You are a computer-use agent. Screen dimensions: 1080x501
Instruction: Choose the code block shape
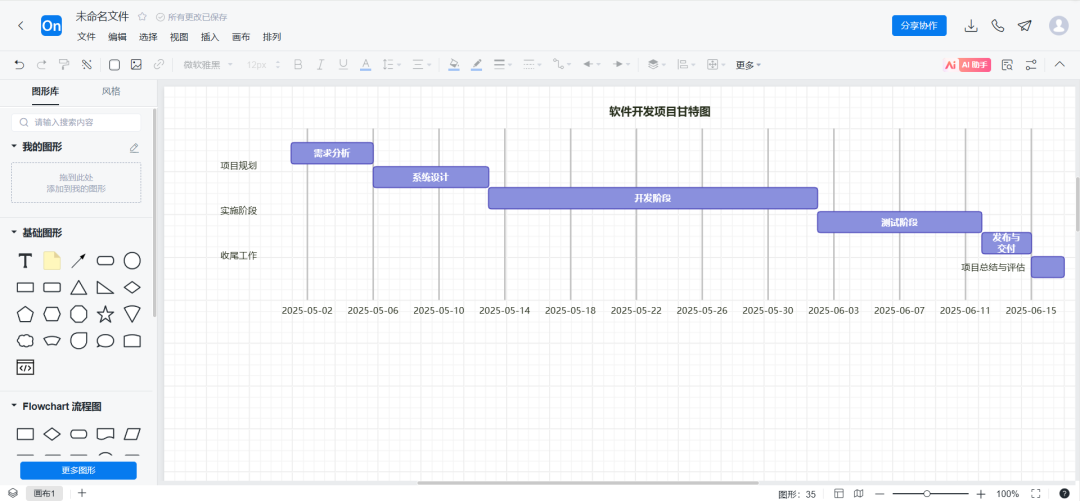pyautogui.click(x=25, y=367)
